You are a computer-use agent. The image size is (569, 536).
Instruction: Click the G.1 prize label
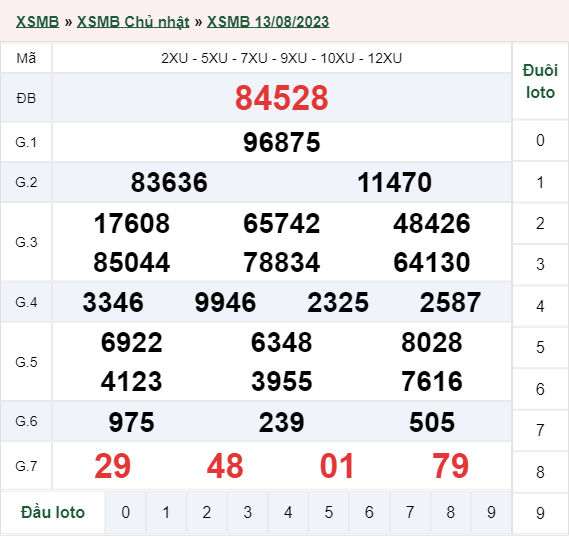coord(26,142)
